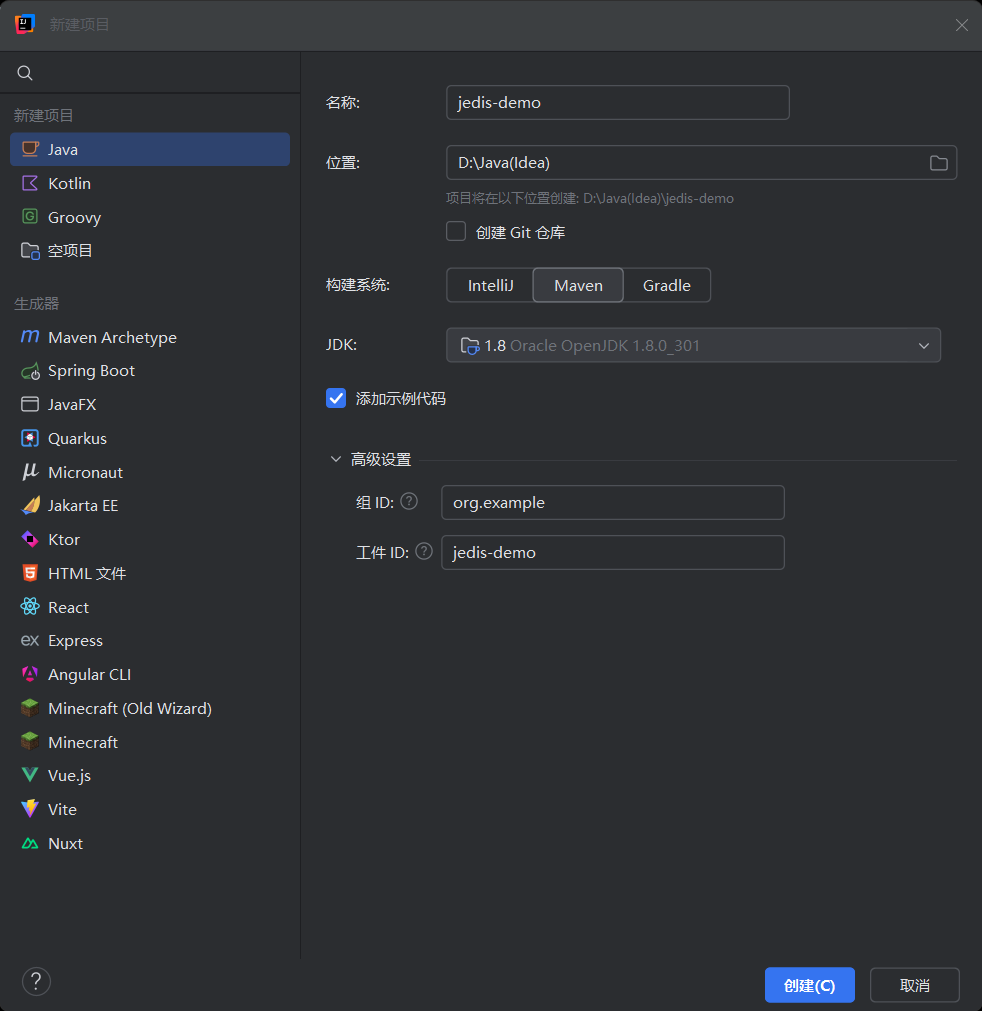Viewport: 982px width, 1011px height.
Task: Select Spring Boot generator
Action: tap(150, 371)
